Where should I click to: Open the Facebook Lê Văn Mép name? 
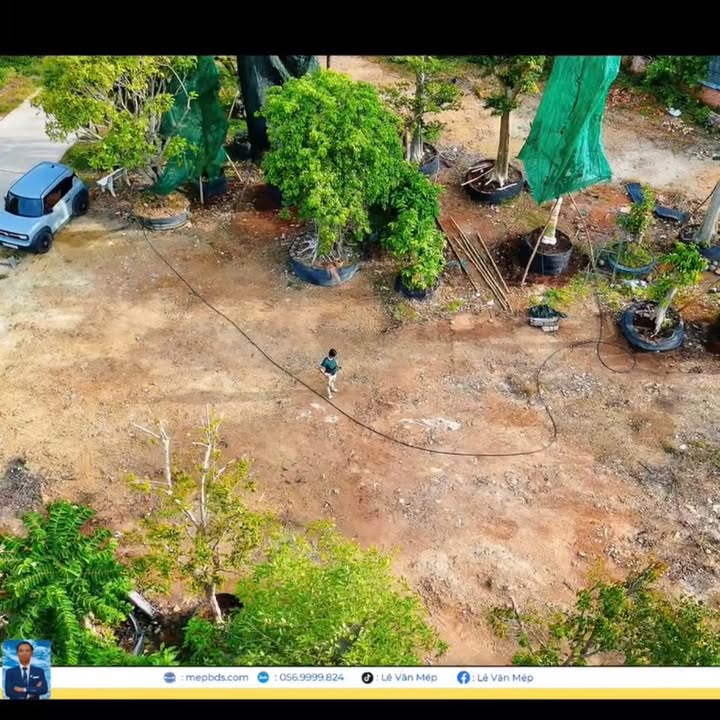pos(504,677)
